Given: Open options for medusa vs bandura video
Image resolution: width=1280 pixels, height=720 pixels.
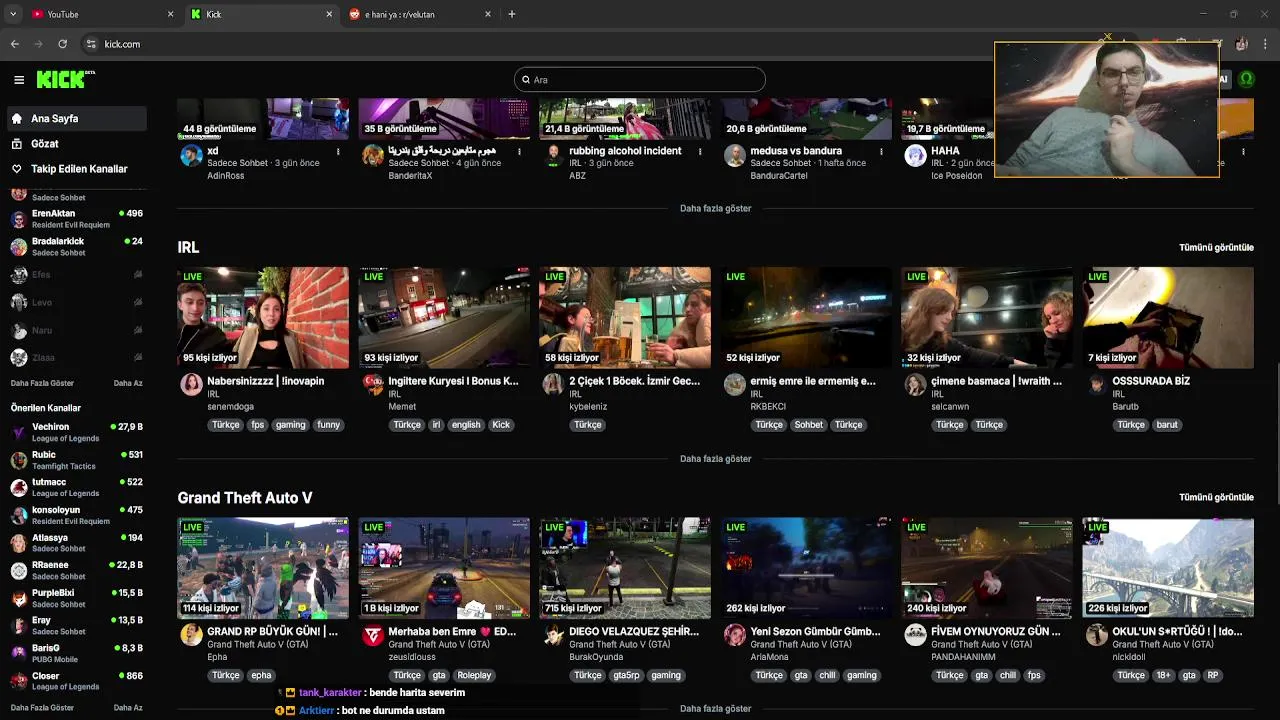Looking at the screenshot, I should (x=881, y=152).
